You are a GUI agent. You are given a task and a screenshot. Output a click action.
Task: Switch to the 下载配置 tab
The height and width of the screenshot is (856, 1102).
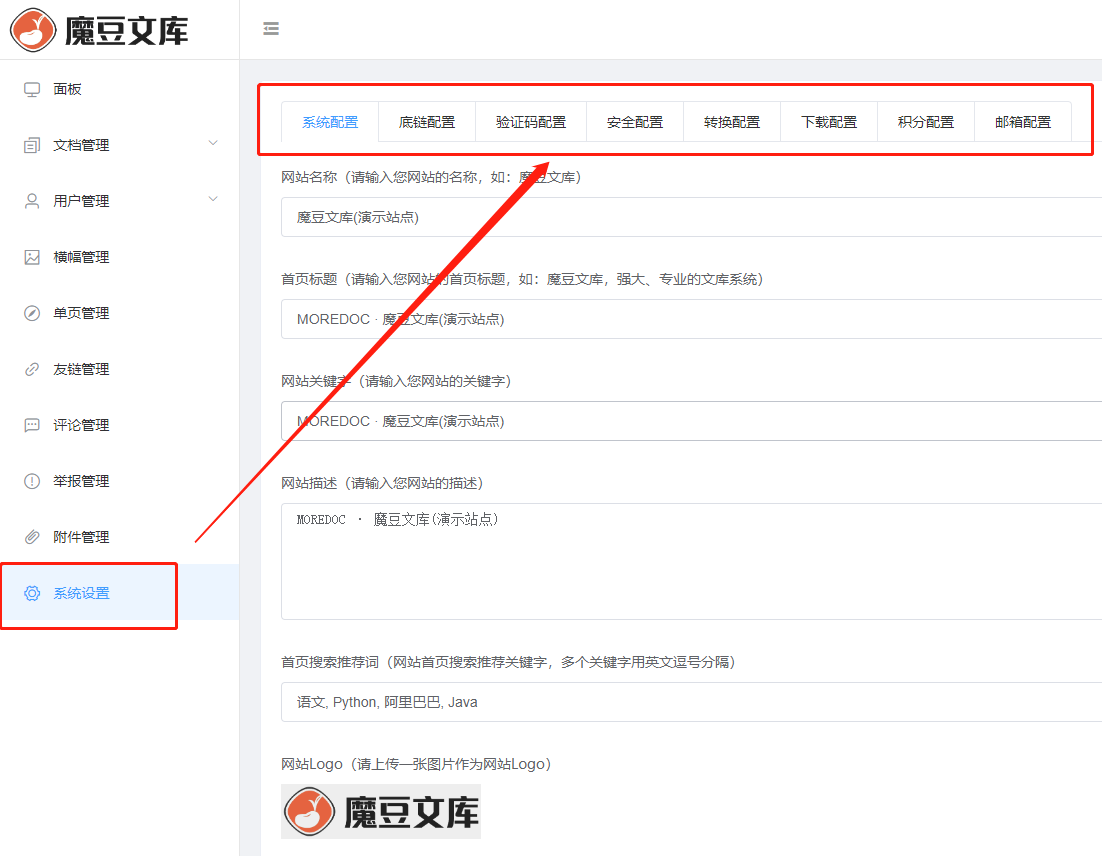click(829, 122)
